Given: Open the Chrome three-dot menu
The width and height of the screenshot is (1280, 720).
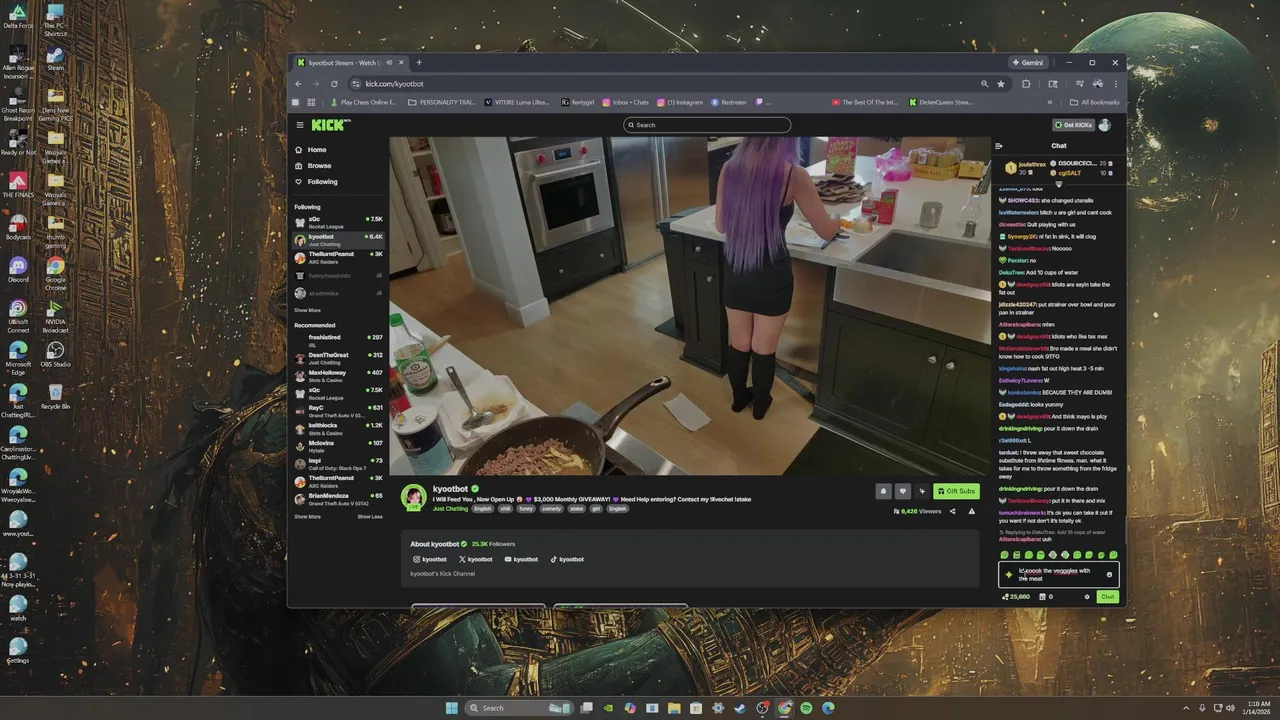Looking at the screenshot, I should [x=1116, y=84].
